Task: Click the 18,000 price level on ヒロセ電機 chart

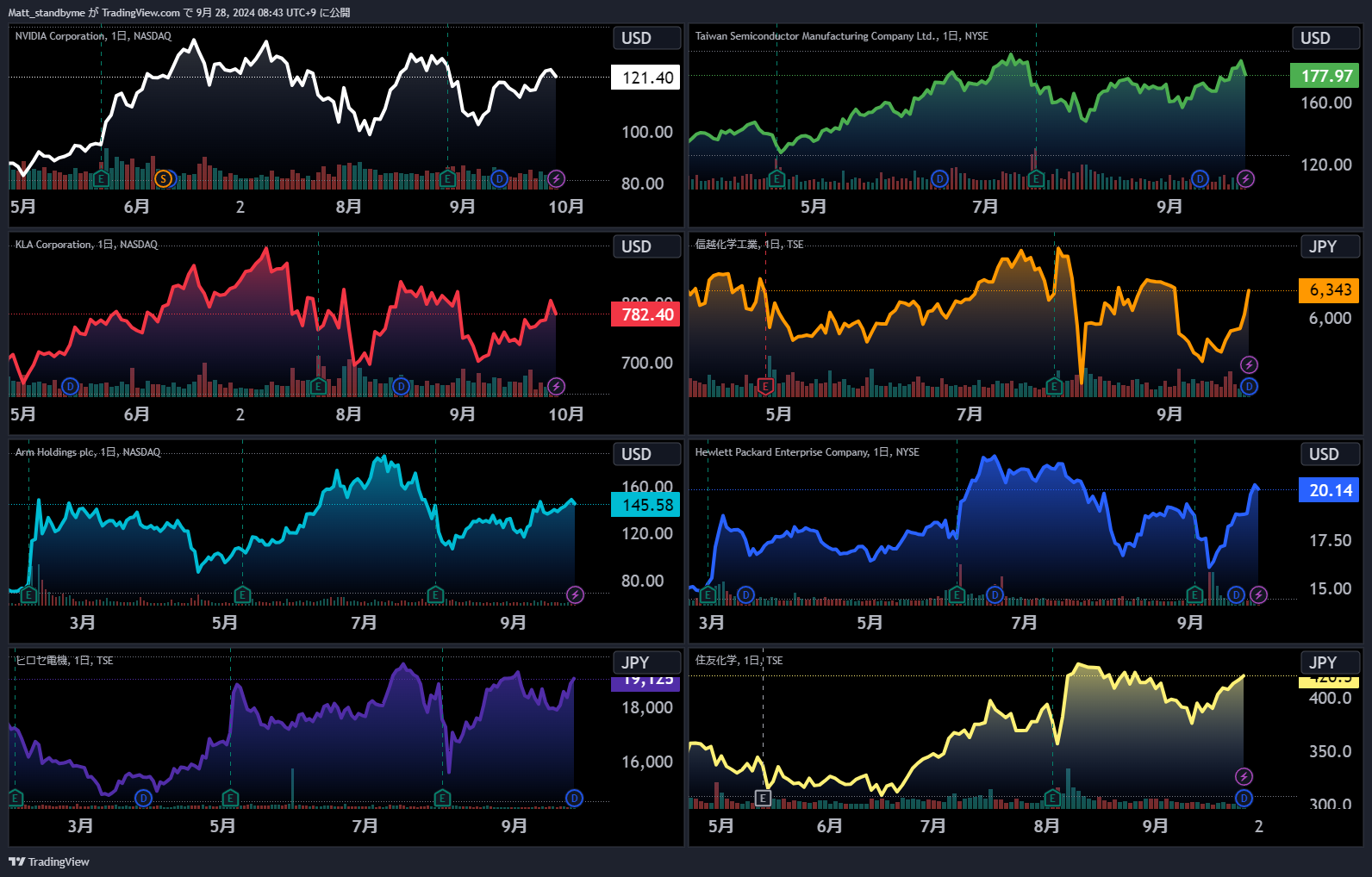Action: (x=647, y=707)
